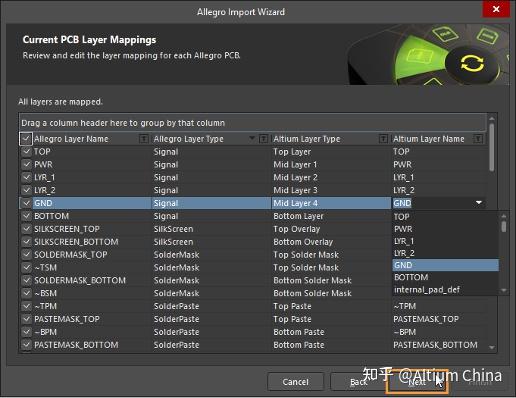516x398 pixels.
Task: Click the Back button
Action: click(359, 382)
